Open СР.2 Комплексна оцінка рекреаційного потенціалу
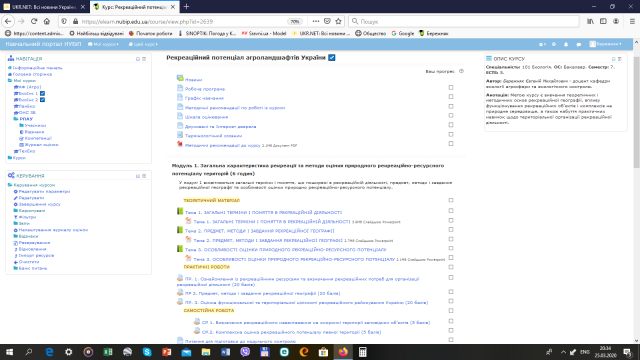Viewport: 640px width, 360px height. [x=291, y=332]
